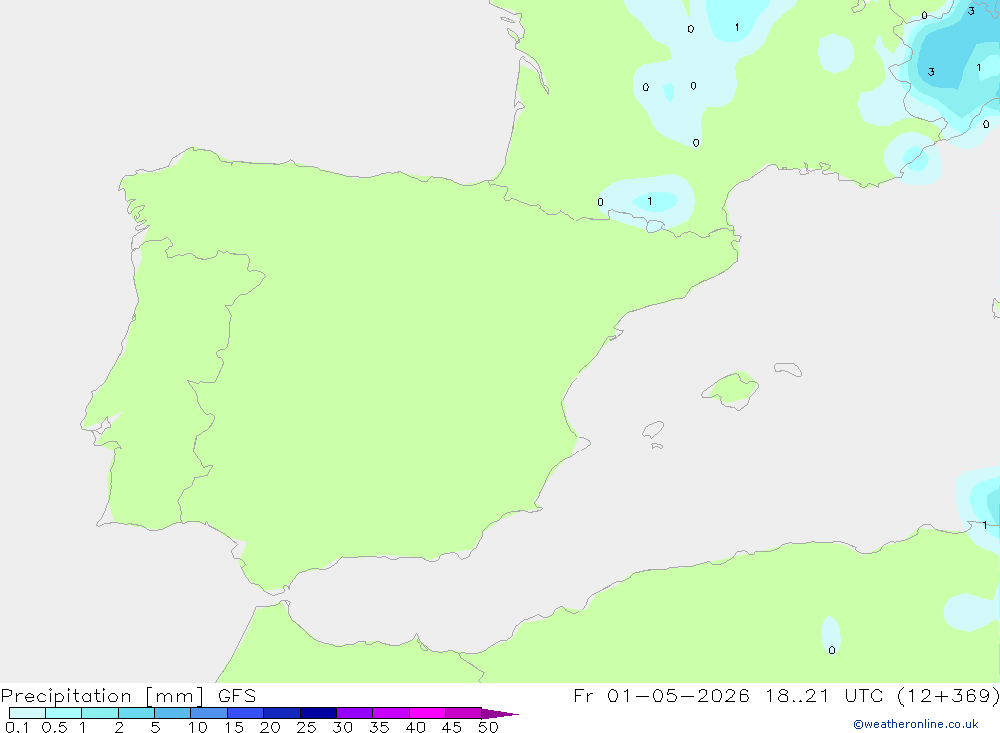
Task: Open the weatheronline.co.uk copyright link
Action: [x=915, y=724]
